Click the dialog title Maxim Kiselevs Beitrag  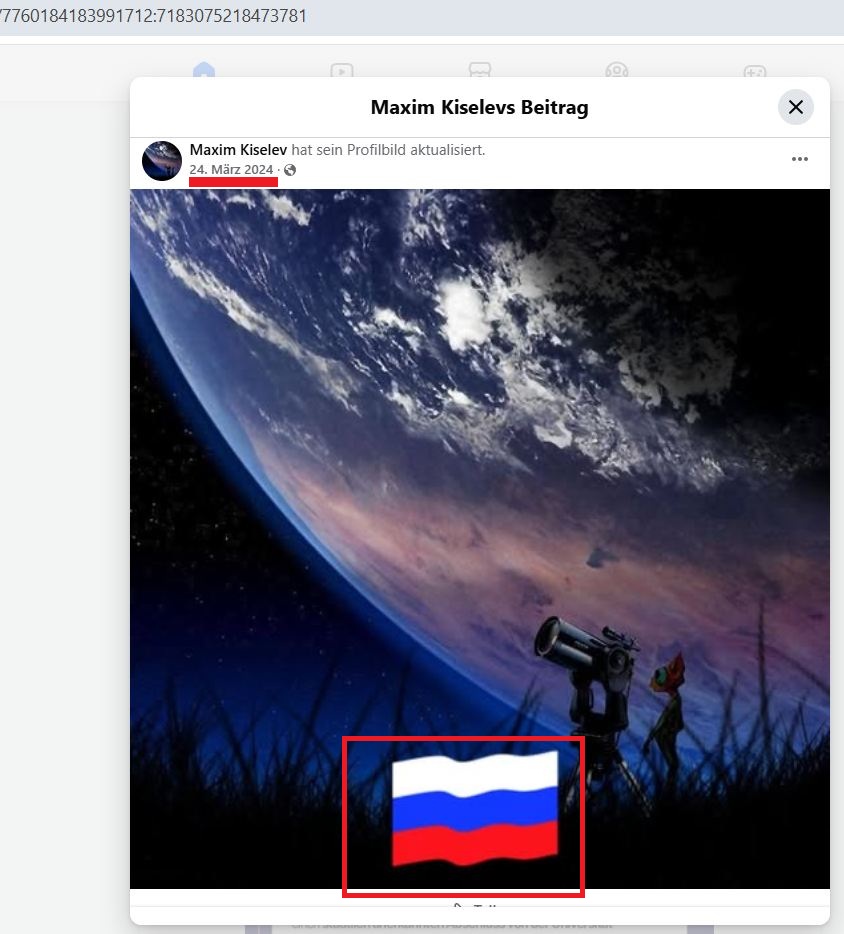point(479,107)
